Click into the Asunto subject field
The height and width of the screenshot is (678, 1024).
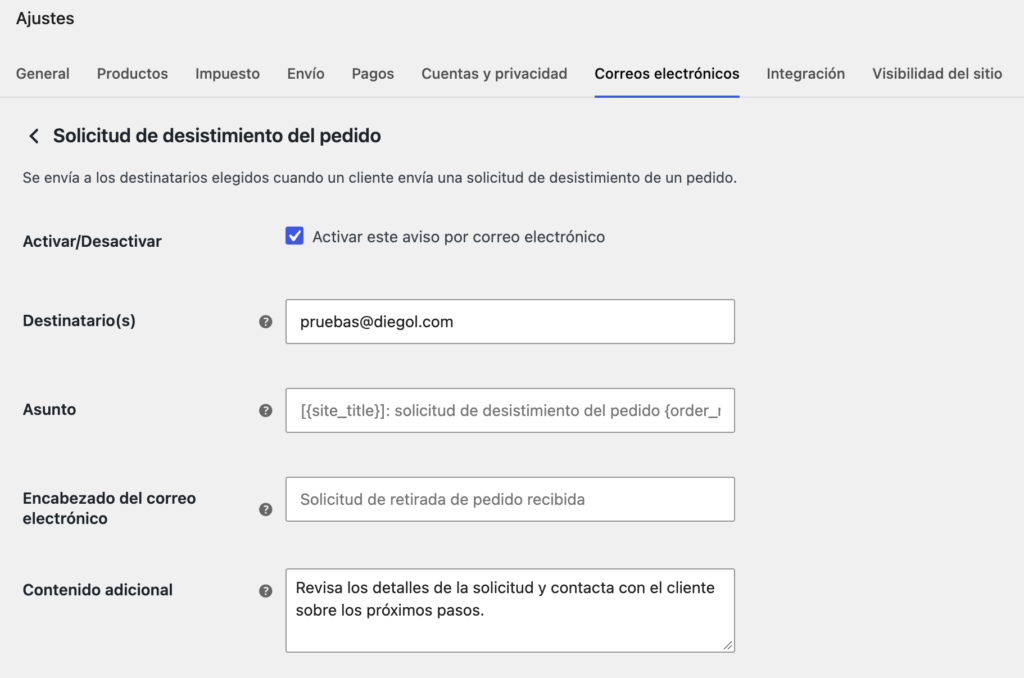[x=510, y=410]
